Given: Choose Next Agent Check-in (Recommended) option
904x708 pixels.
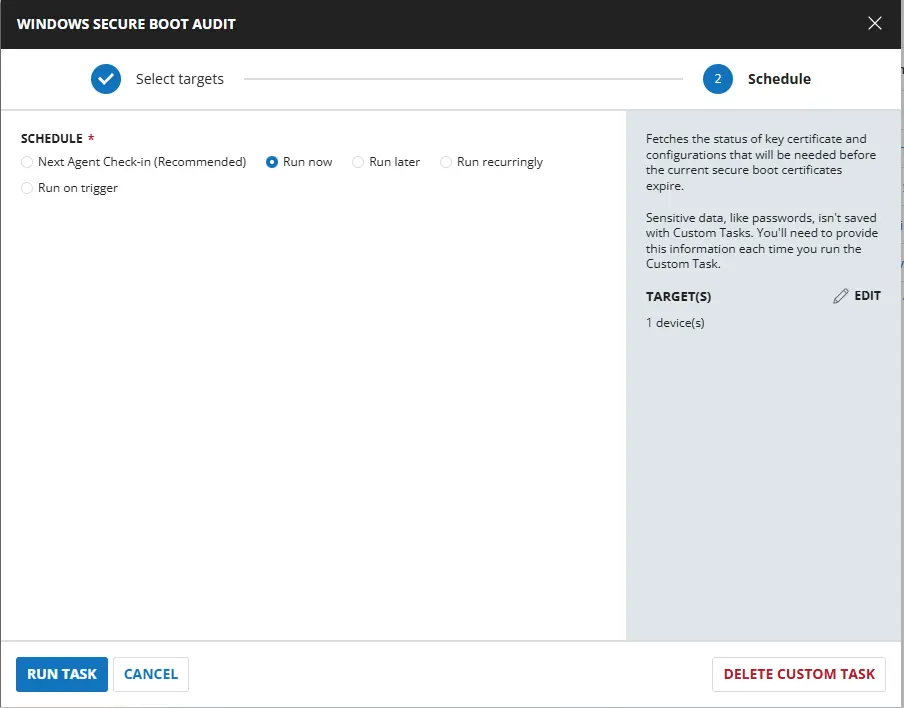Looking at the screenshot, I should (x=27, y=162).
